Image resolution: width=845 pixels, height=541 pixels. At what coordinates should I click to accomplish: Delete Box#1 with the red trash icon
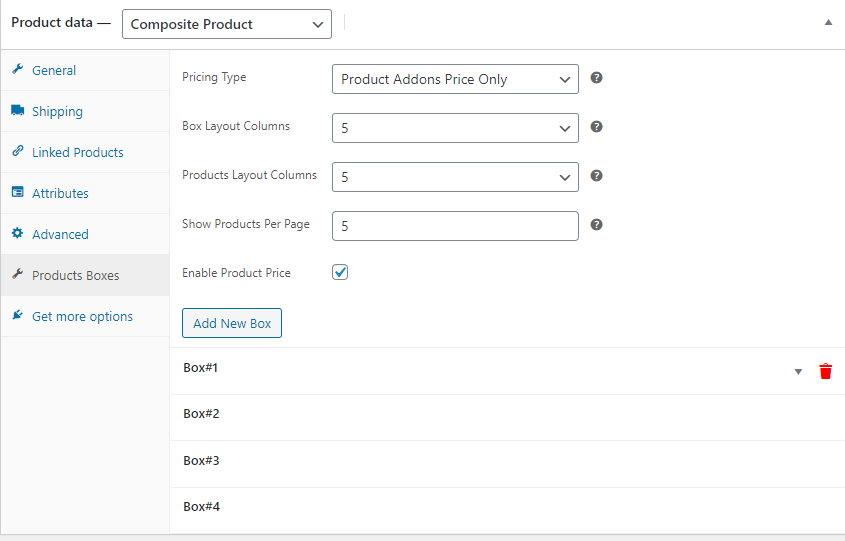(x=826, y=371)
